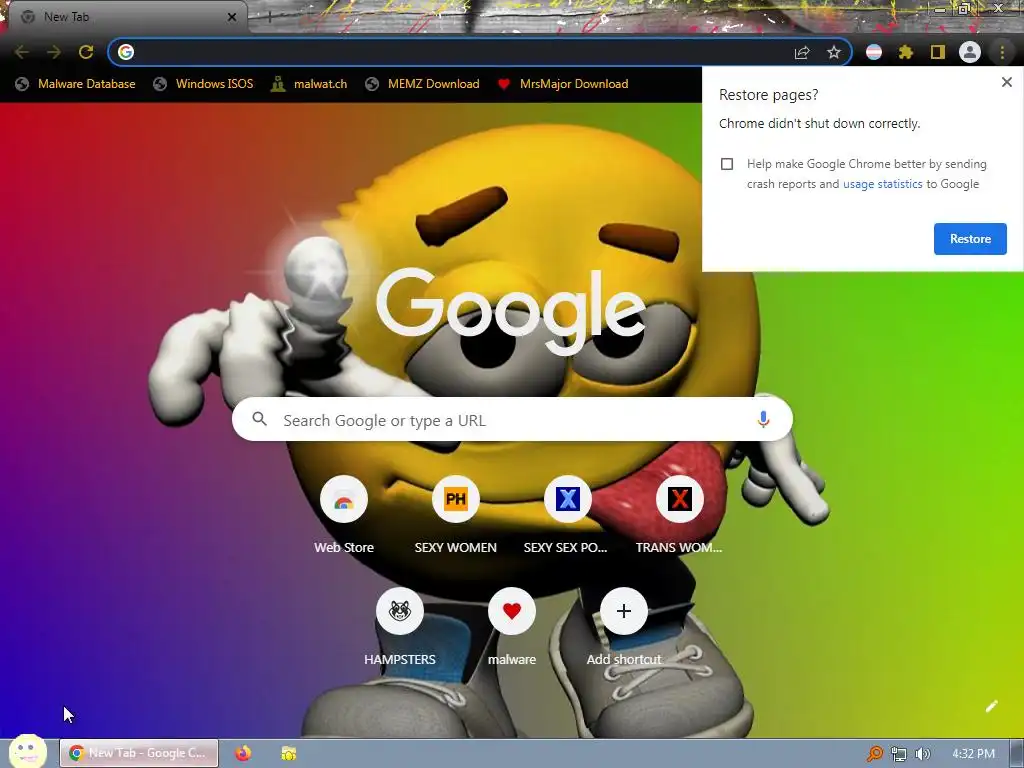Close the Restore pages popup

[1006, 82]
